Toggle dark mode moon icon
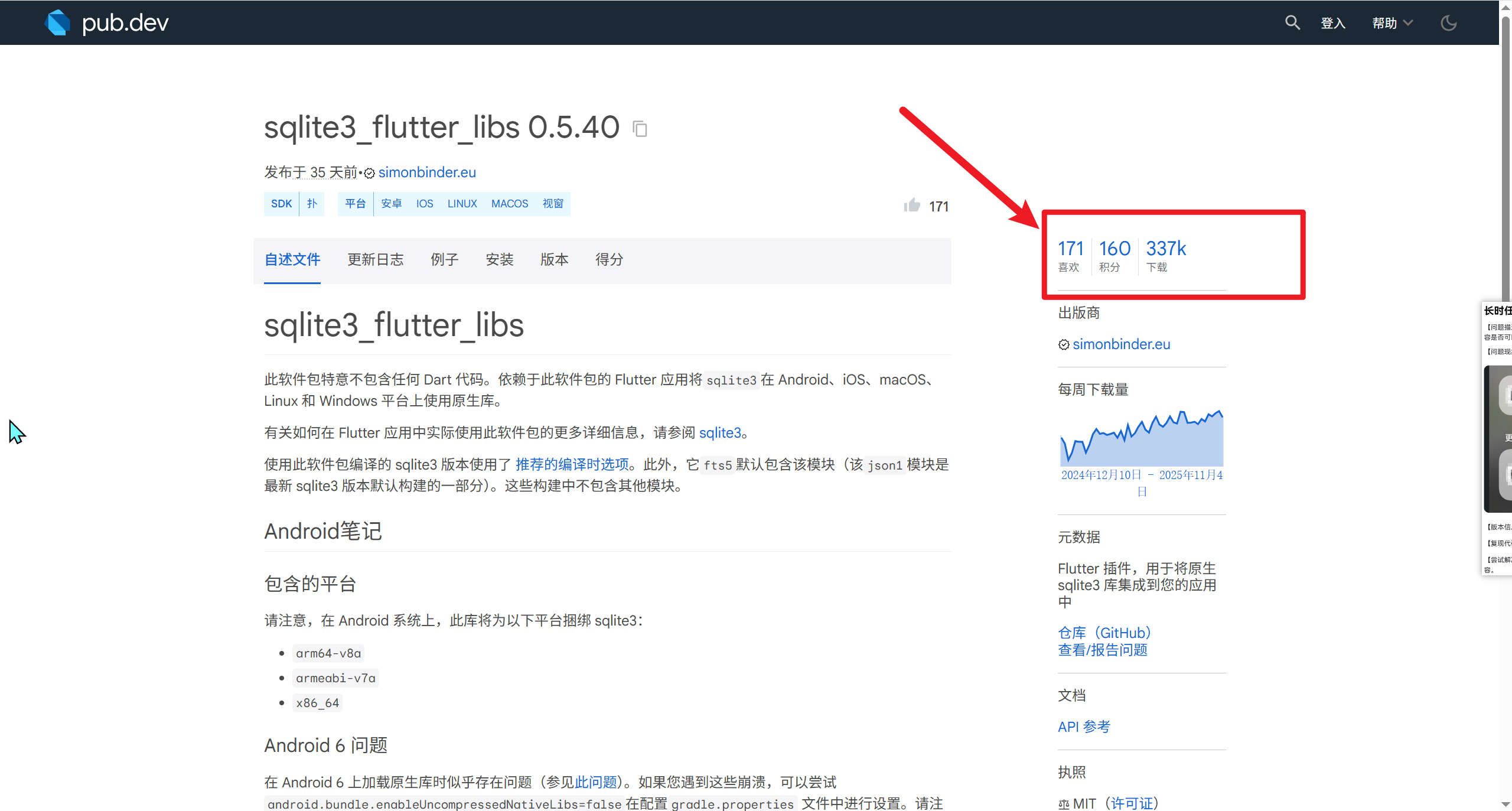The height and width of the screenshot is (811, 1512). [x=1449, y=23]
